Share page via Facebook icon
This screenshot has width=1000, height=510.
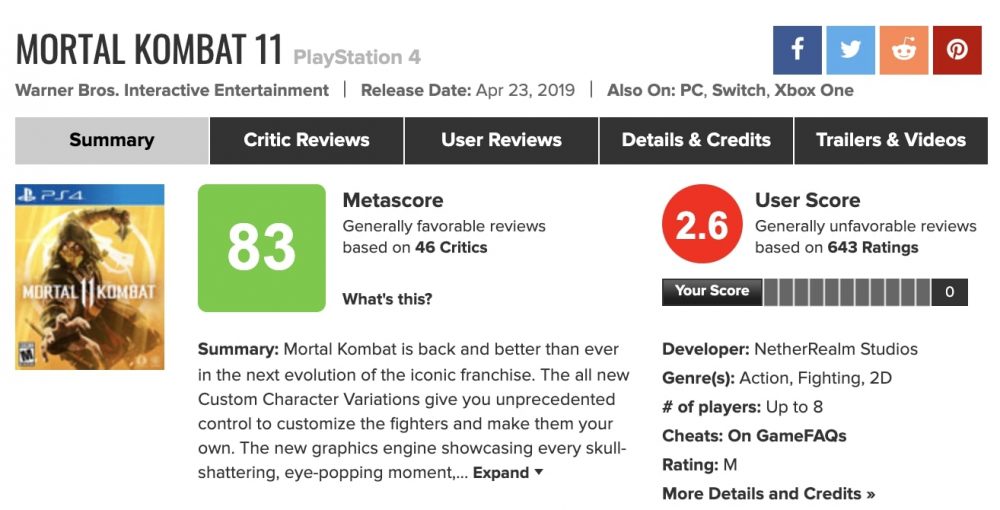click(797, 50)
